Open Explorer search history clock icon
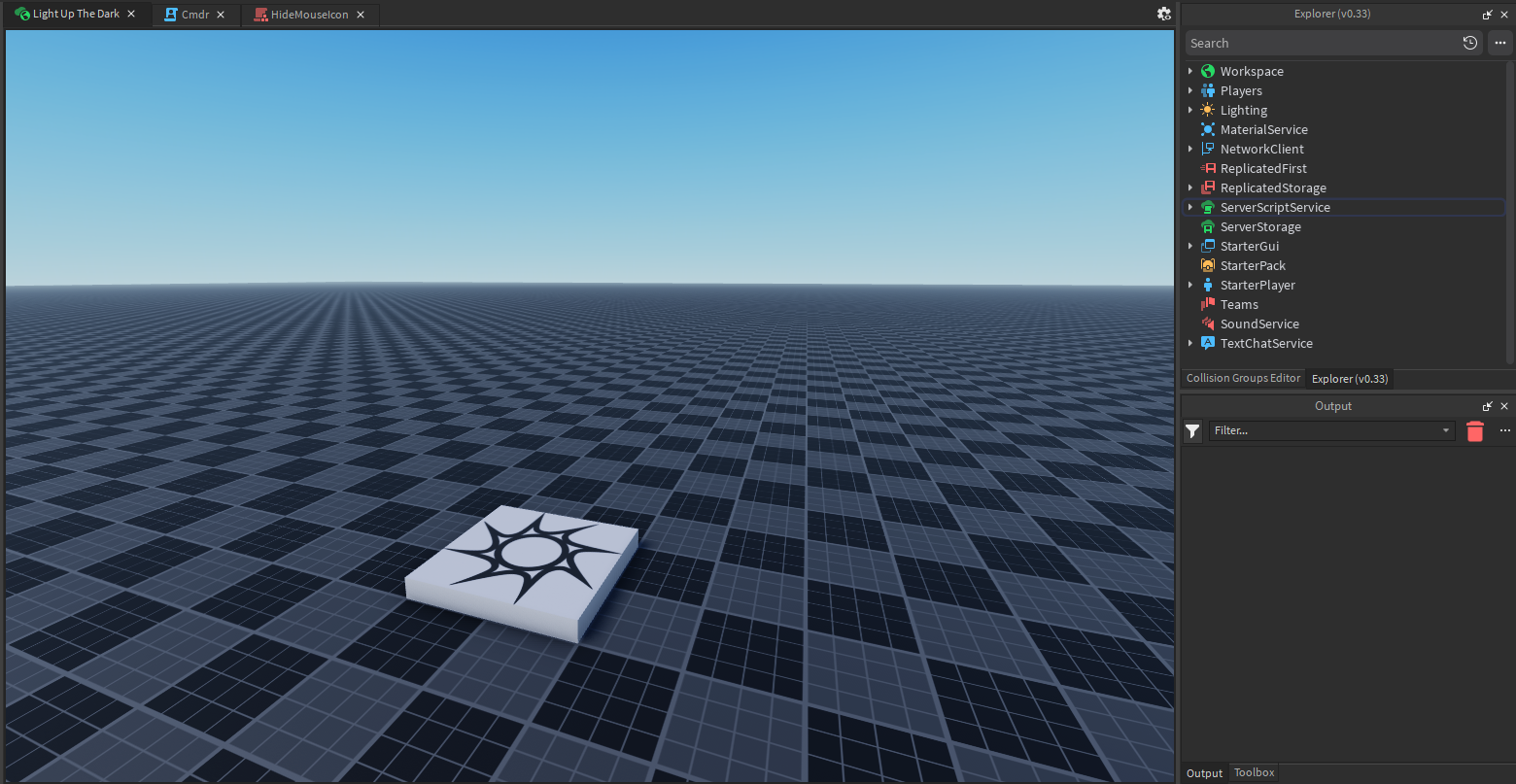This screenshot has width=1516, height=784. tap(1469, 43)
